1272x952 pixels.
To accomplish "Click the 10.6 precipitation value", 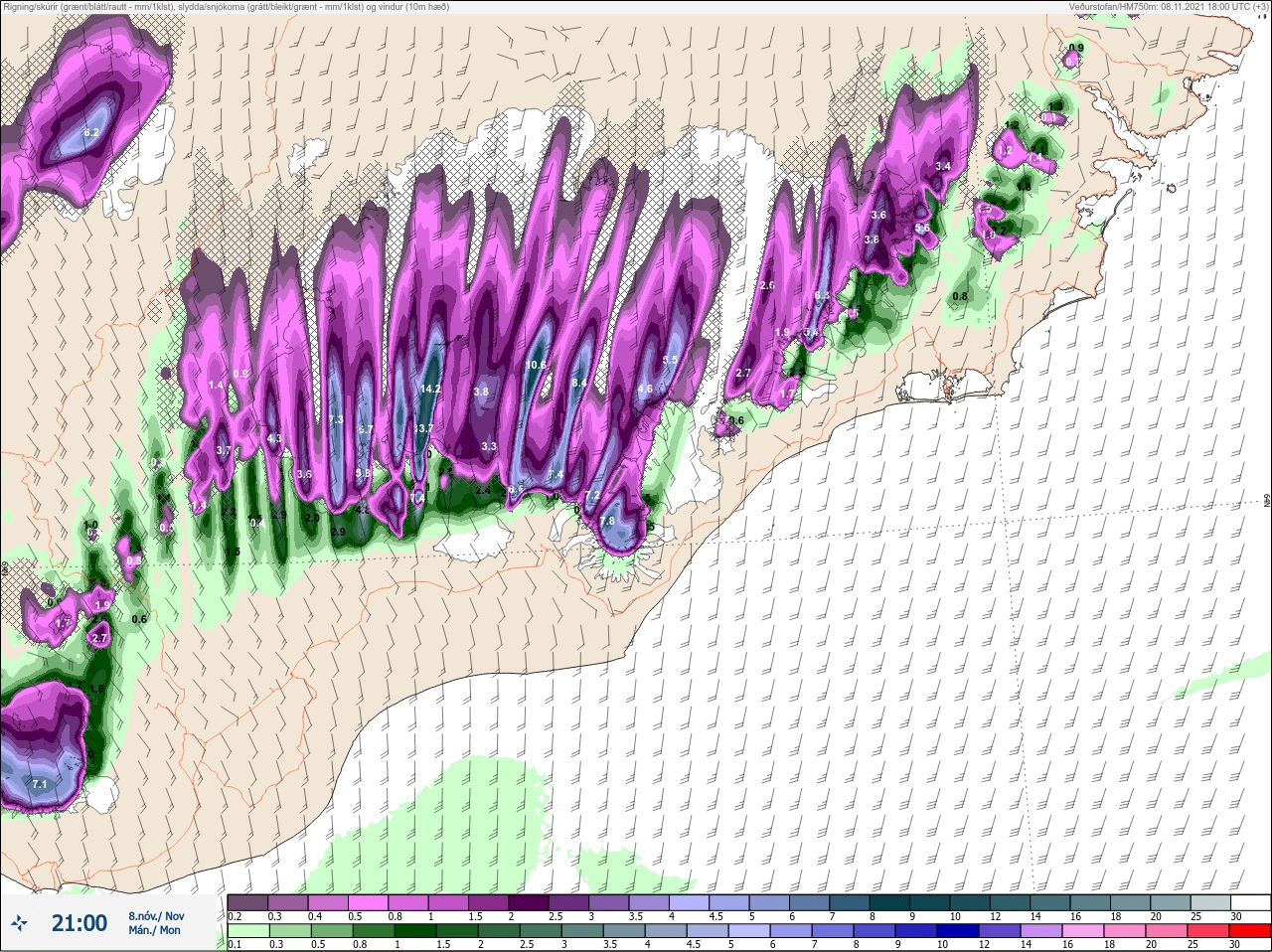I will click(x=537, y=365).
